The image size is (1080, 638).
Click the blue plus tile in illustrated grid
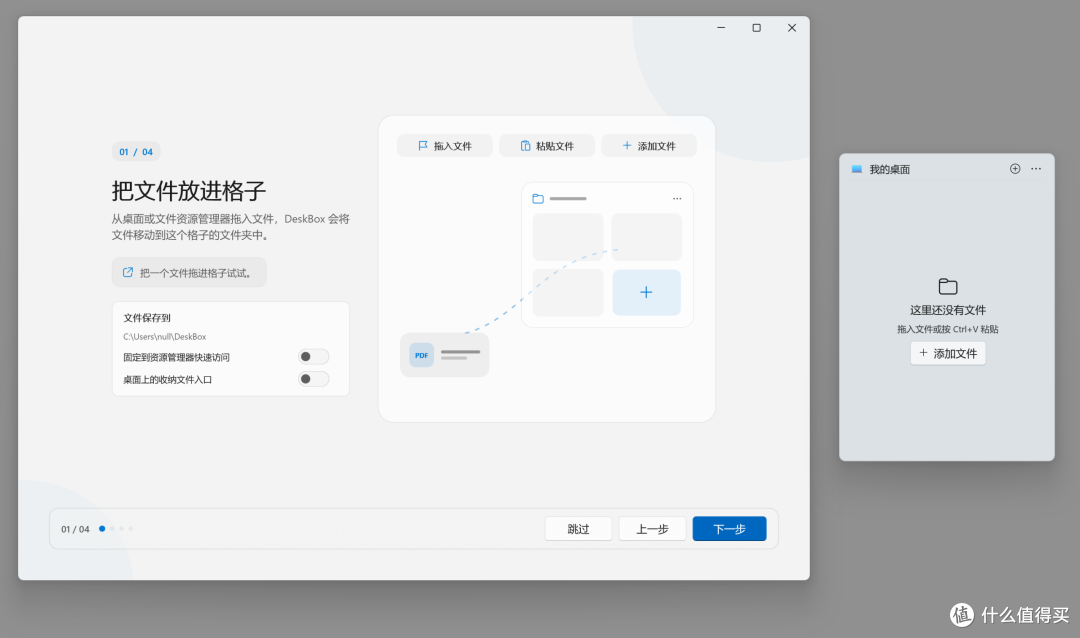646,292
